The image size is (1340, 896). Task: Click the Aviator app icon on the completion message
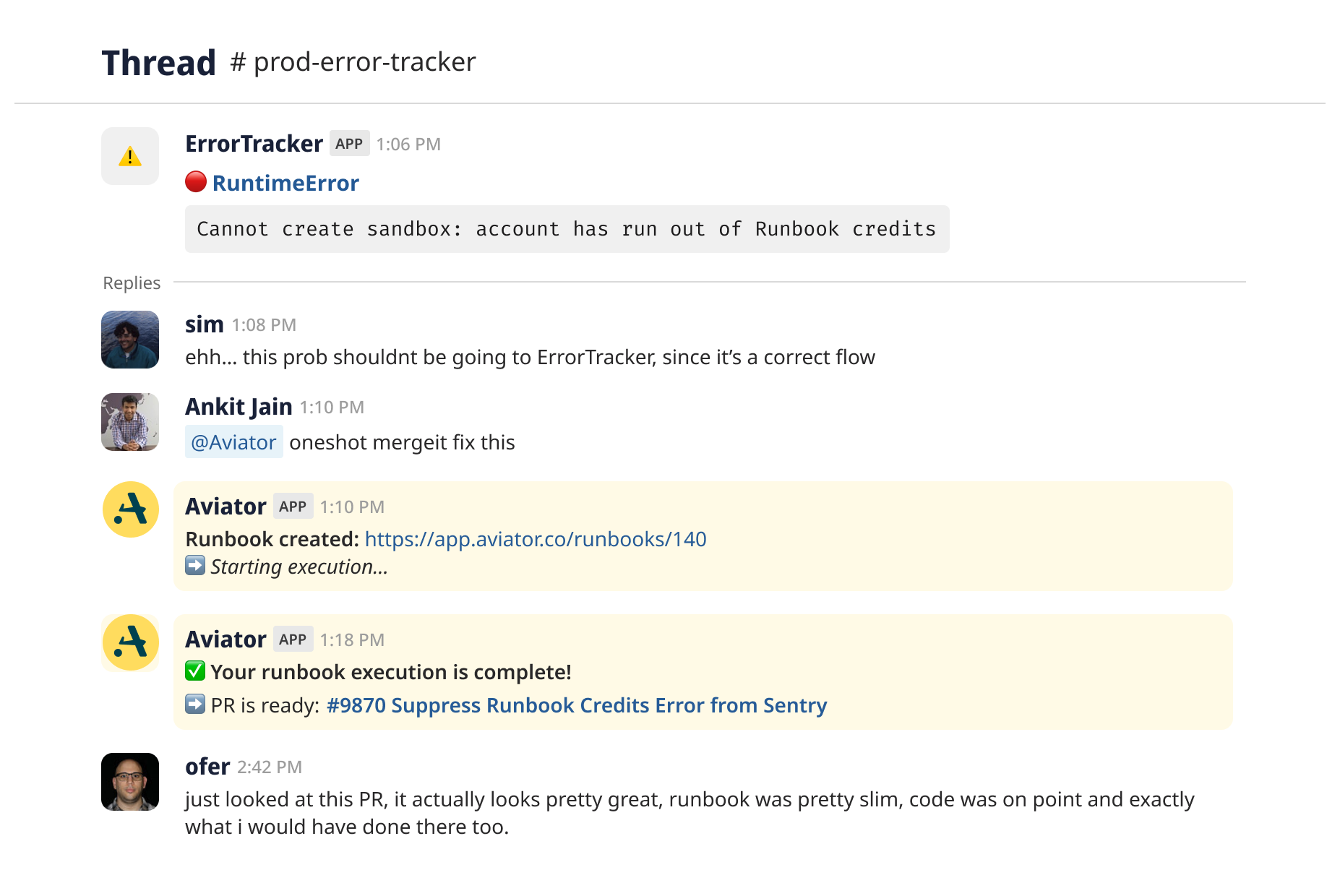pyautogui.click(x=129, y=642)
